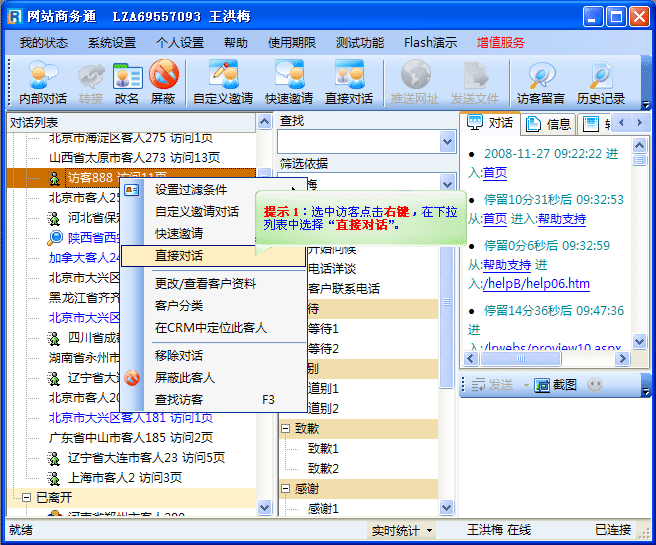Select 直接对话 in the context menu
656x545 pixels.
tap(180, 256)
